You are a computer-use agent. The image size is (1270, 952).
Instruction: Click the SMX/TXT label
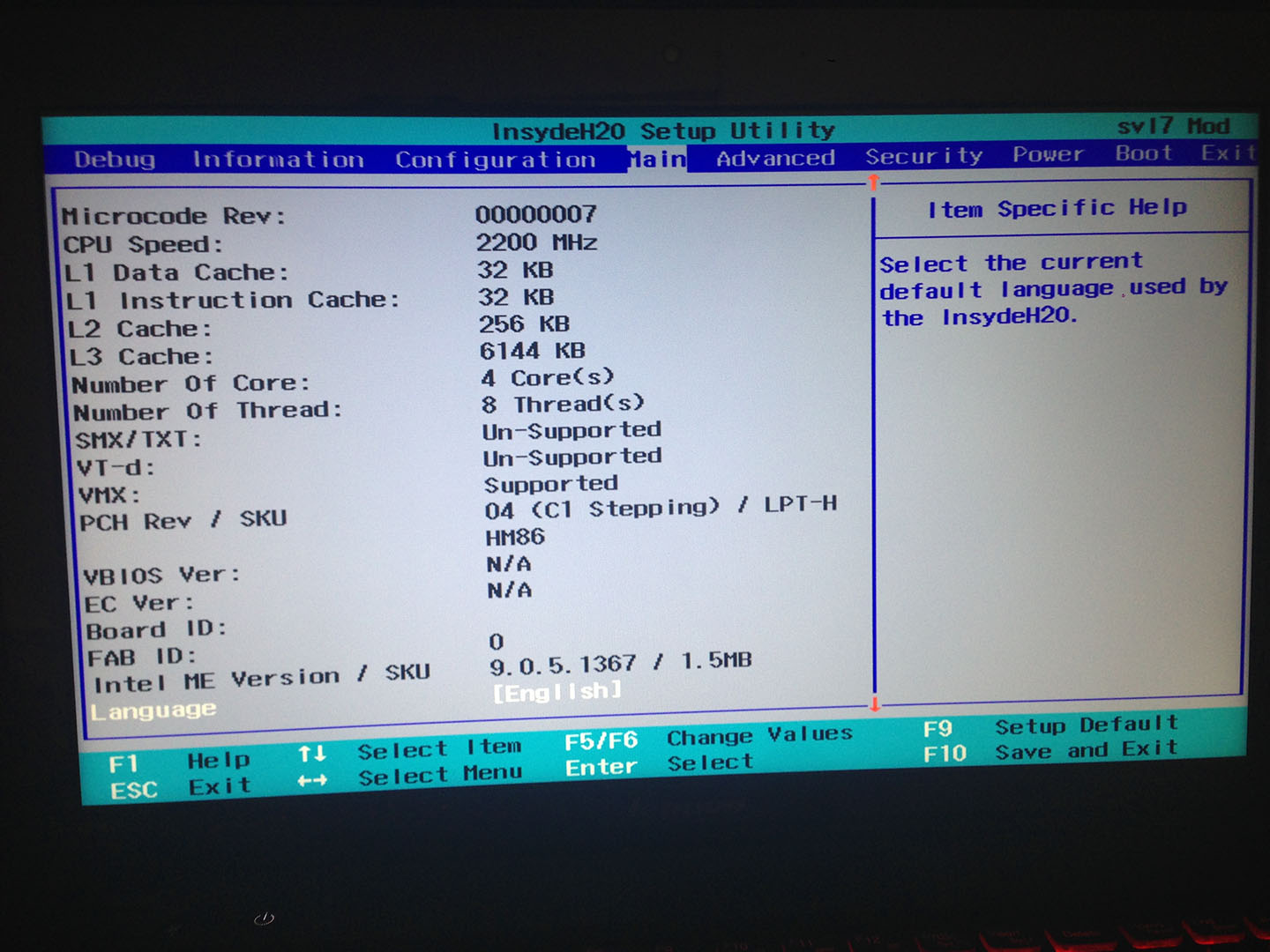(x=138, y=439)
